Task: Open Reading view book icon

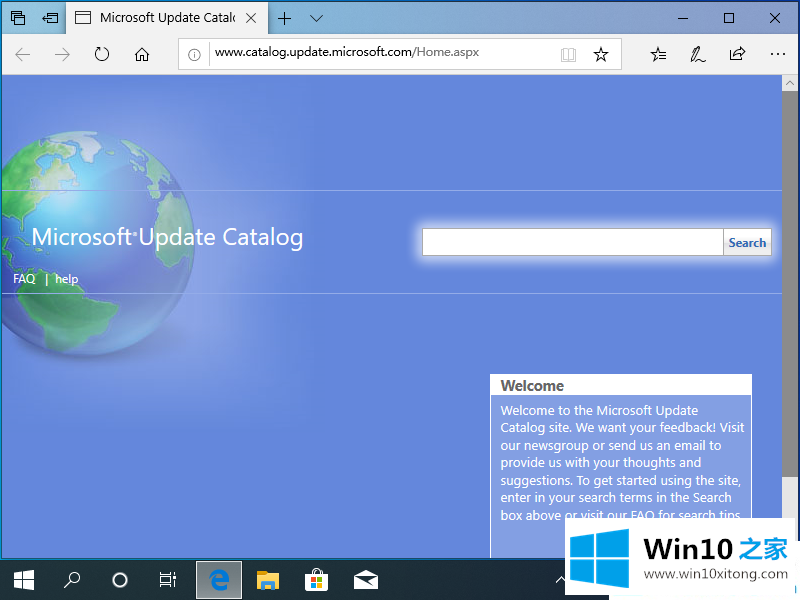Action: pyautogui.click(x=568, y=55)
